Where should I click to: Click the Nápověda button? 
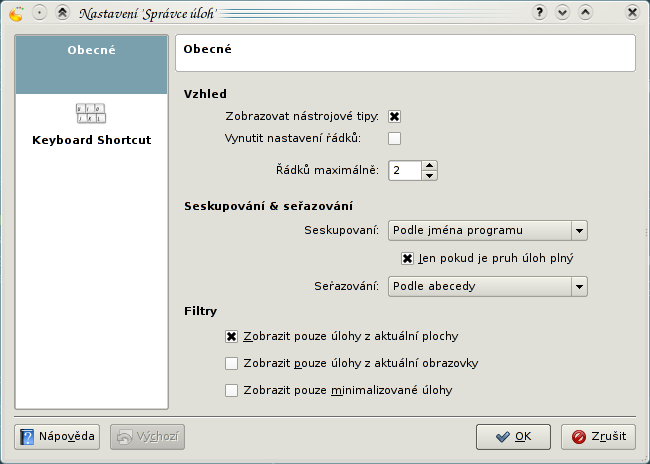point(57,437)
